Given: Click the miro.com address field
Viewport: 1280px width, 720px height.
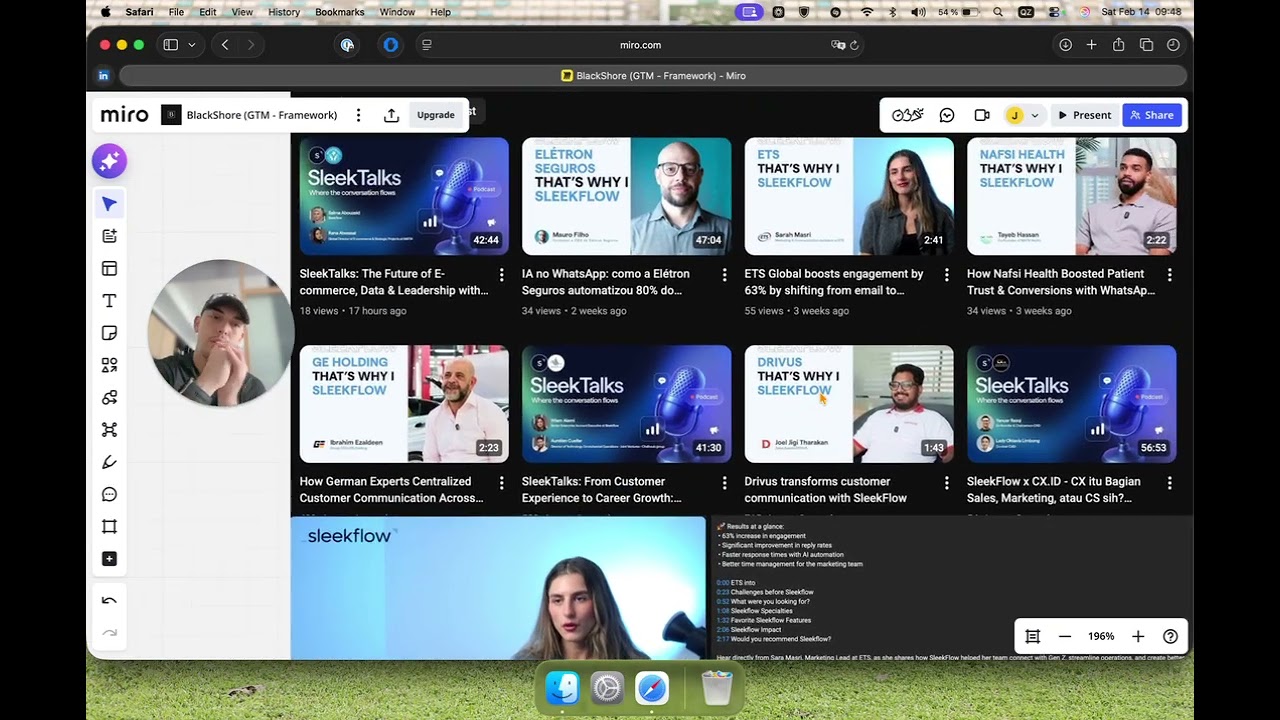Looking at the screenshot, I should point(640,45).
